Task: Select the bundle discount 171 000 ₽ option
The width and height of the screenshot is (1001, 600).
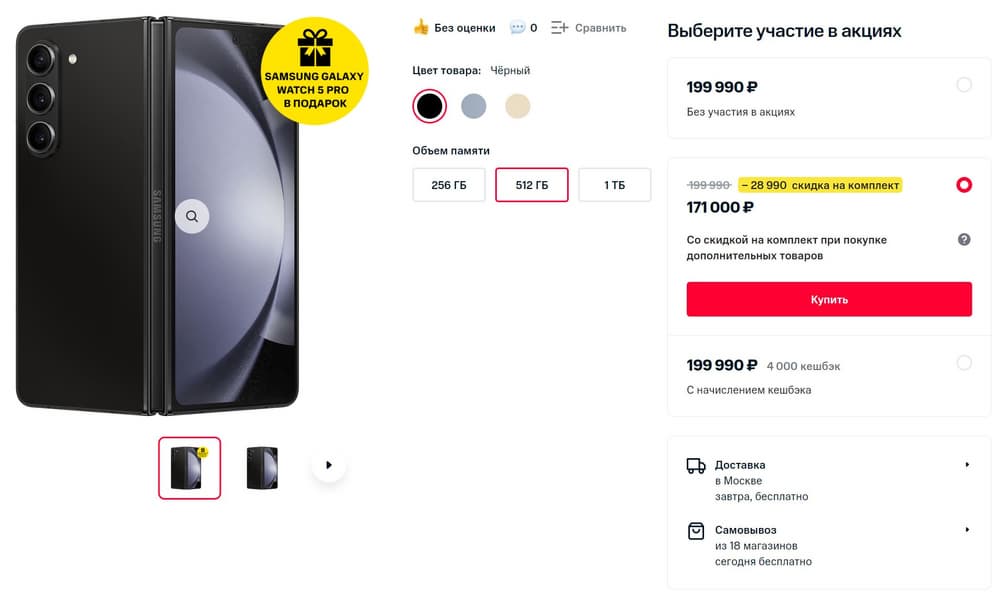Action: 964,185
